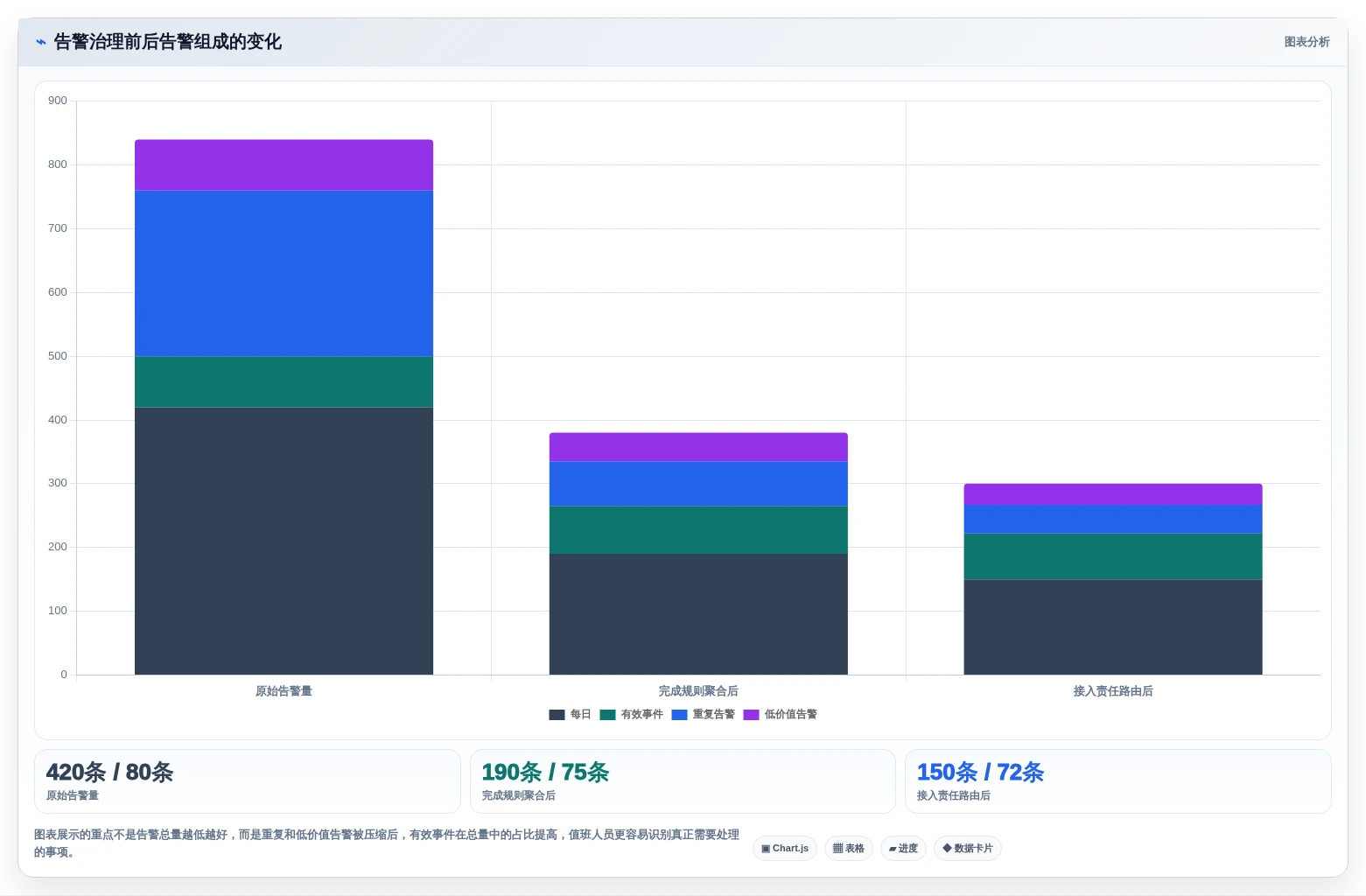This screenshot has height=896, width=1366.
Task: Toggle the 重复告警 legend series
Action: tap(703, 715)
